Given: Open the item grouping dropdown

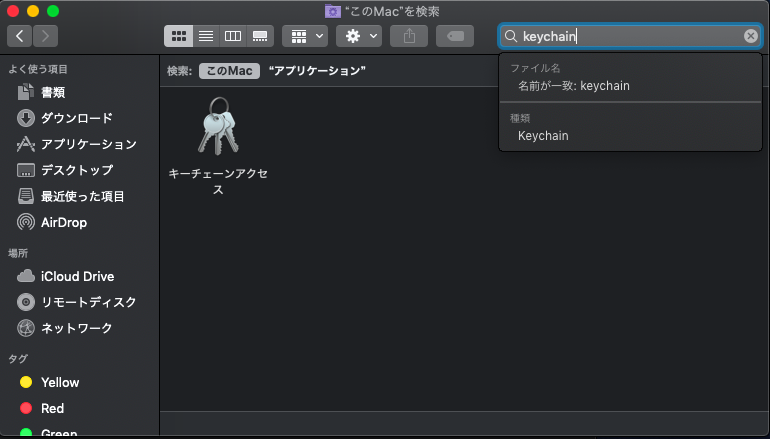Looking at the screenshot, I should pyautogui.click(x=305, y=36).
